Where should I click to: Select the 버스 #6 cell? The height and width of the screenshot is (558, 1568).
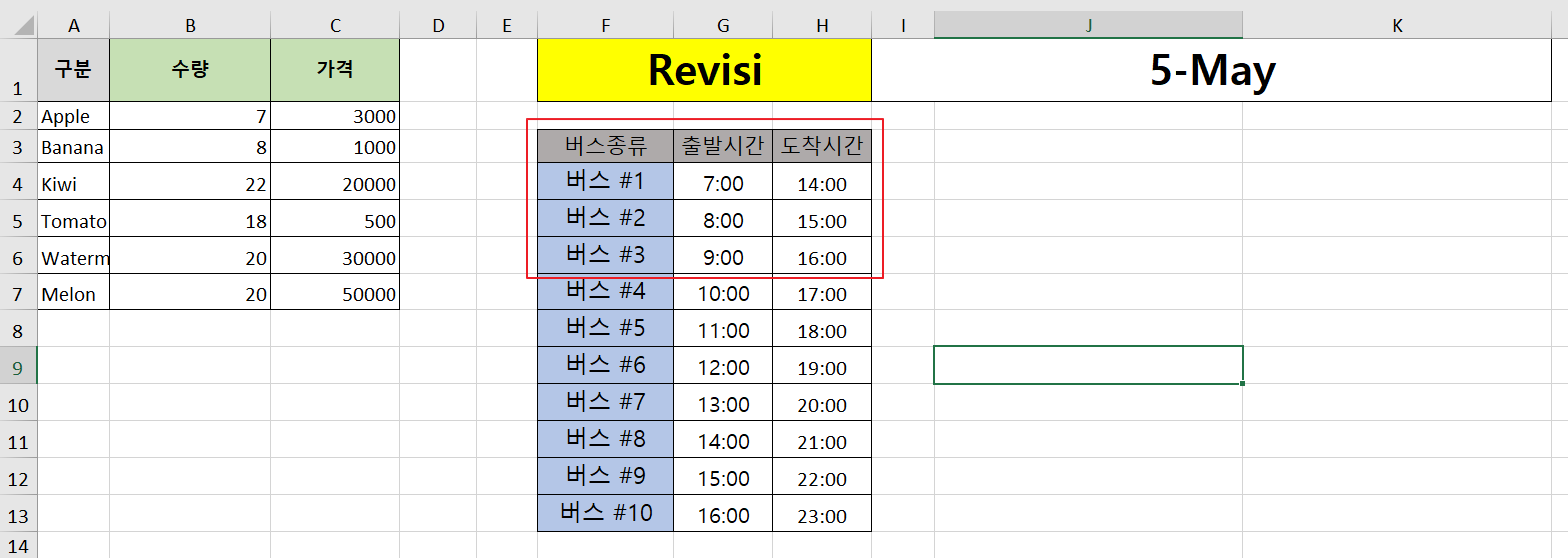605,365
